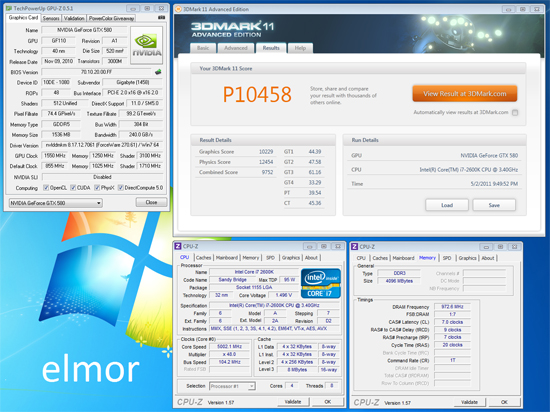
Task: Toggle the OpenCL checkbox
Action: (x=46, y=188)
